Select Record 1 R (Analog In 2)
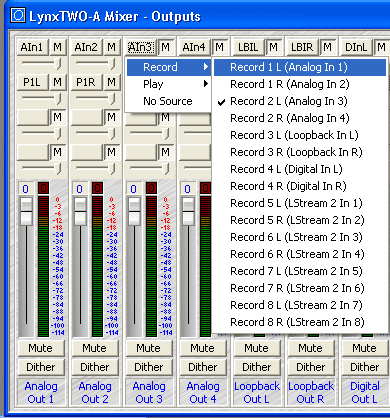The height and width of the screenshot is (418, 390). [x=300, y=84]
